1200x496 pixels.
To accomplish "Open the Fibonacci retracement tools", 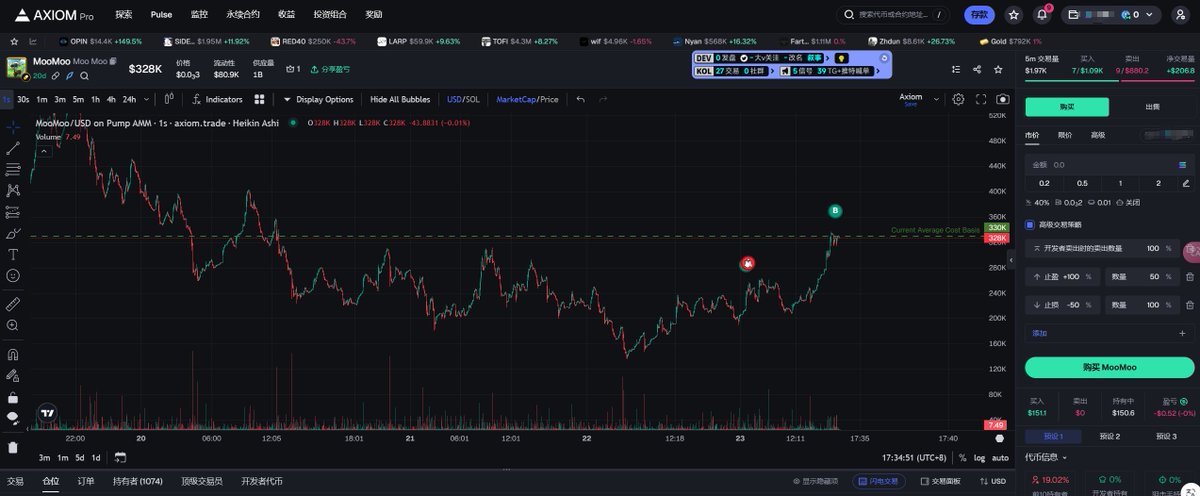I will [13, 169].
